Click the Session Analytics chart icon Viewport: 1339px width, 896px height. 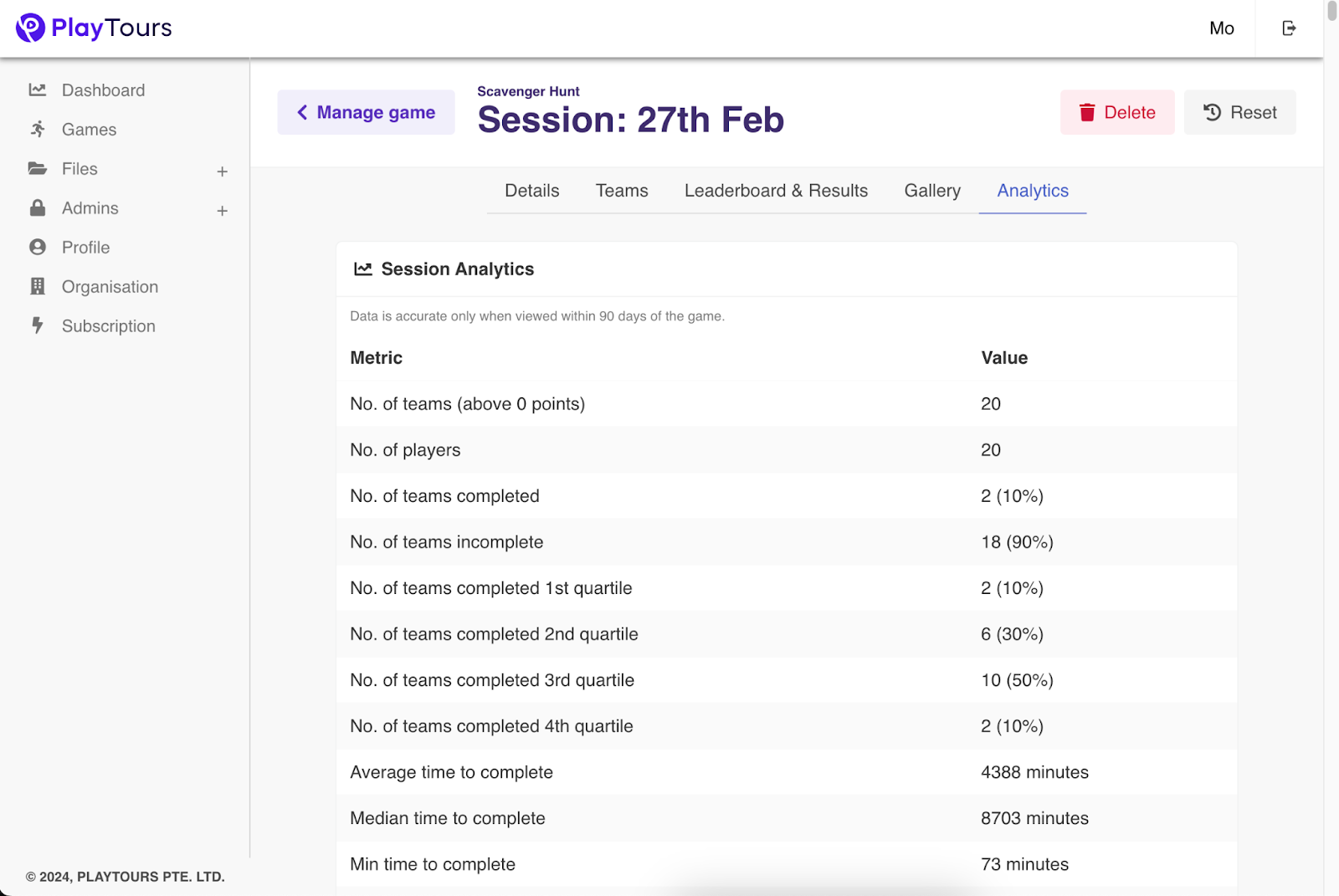click(x=363, y=269)
